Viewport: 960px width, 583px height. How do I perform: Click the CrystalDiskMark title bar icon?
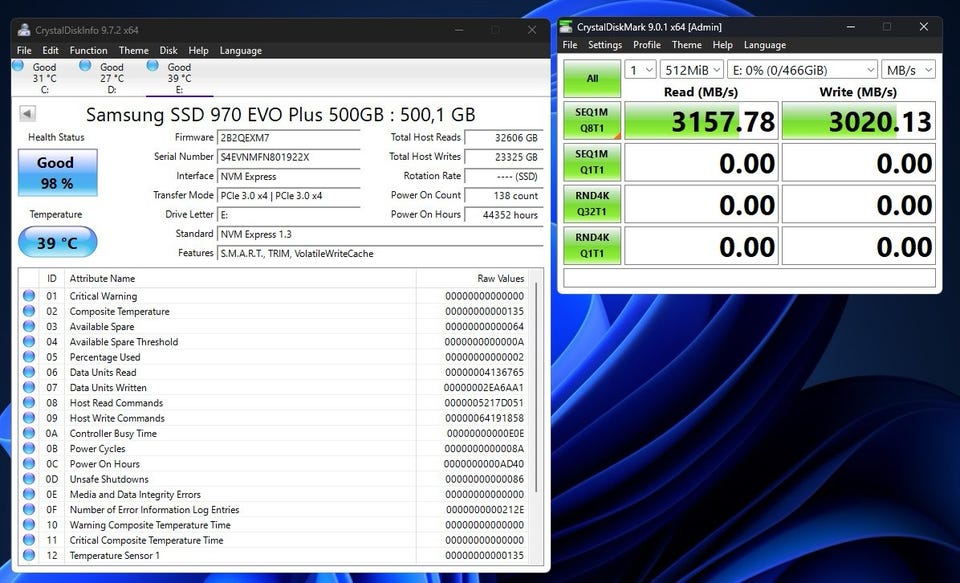[x=568, y=27]
